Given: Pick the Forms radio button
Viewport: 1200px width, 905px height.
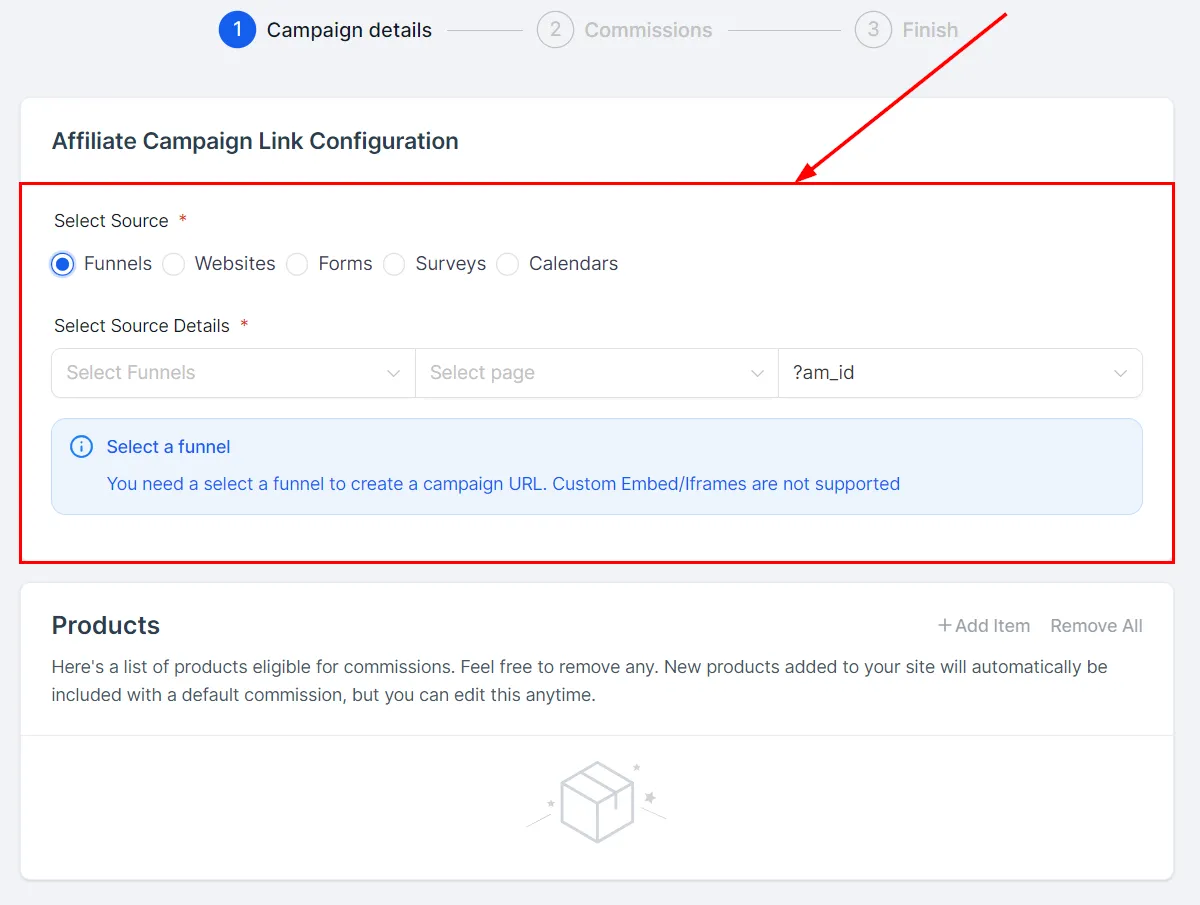Looking at the screenshot, I should [x=297, y=264].
